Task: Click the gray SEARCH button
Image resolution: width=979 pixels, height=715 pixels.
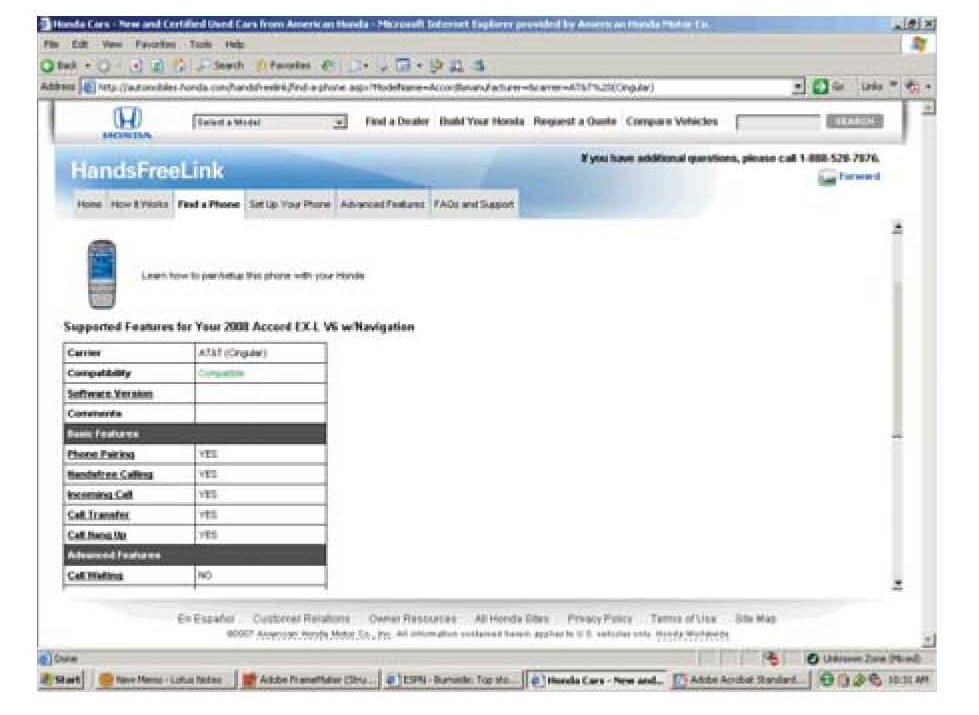Action: tap(854, 121)
